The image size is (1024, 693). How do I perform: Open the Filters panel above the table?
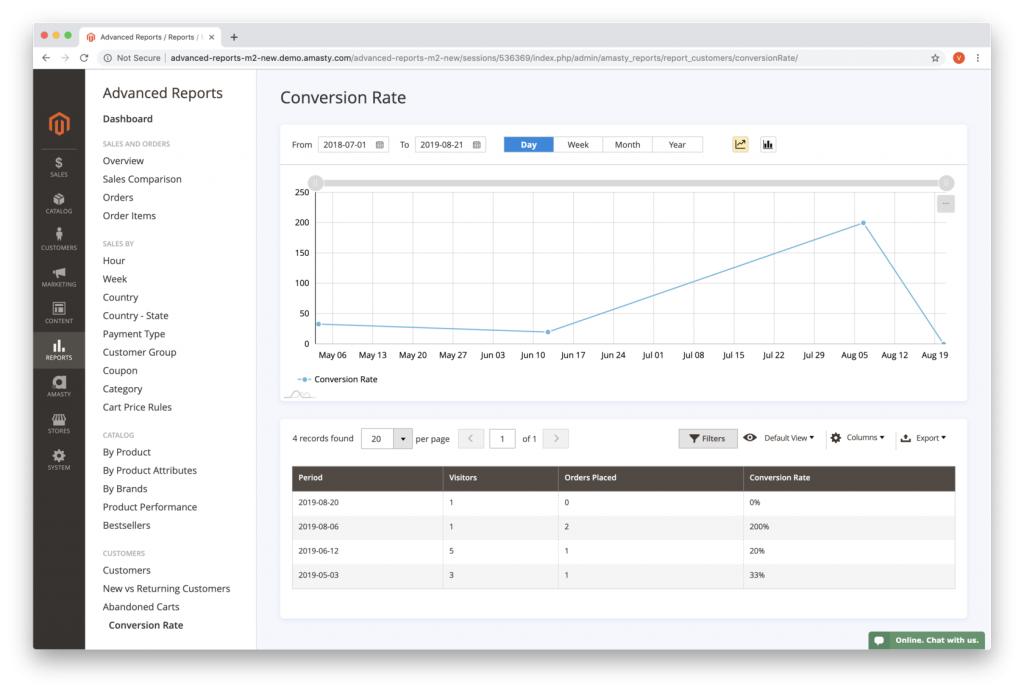(x=707, y=437)
